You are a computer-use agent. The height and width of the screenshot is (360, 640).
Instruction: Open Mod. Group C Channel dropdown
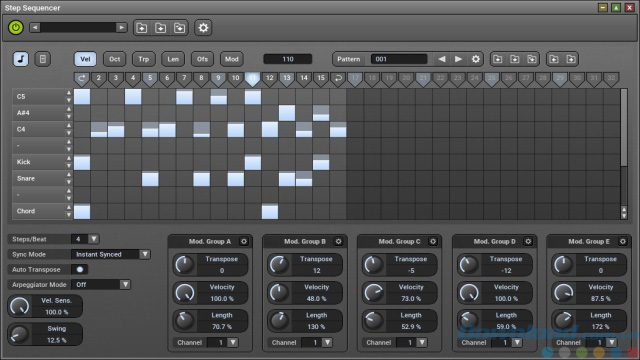[422, 342]
